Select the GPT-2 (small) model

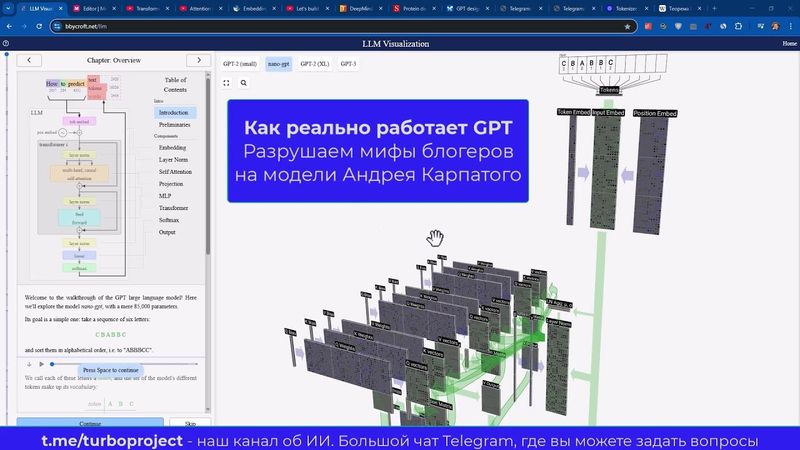click(x=240, y=64)
